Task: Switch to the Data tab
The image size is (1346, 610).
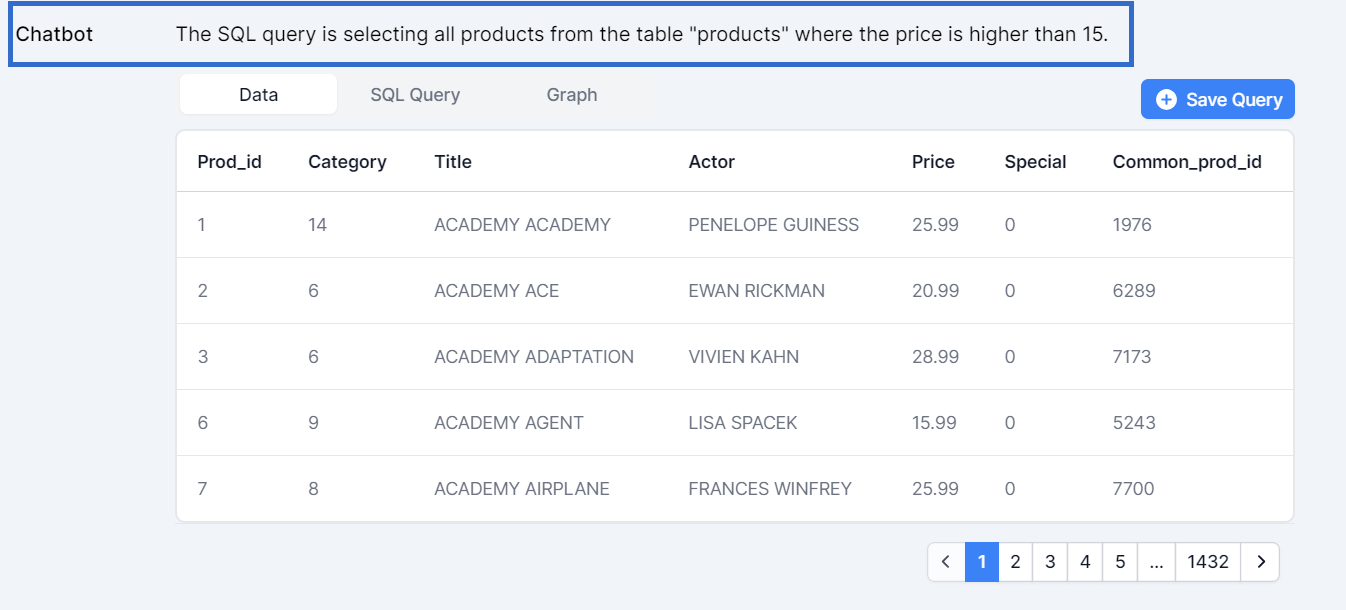Action: (x=258, y=95)
